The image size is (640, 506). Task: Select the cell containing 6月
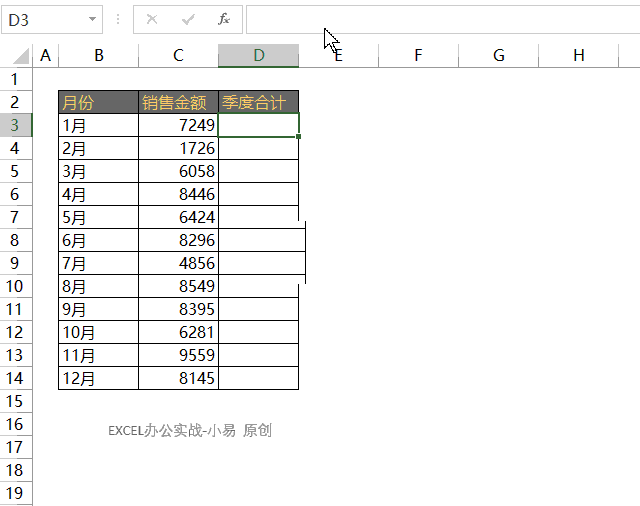[x=98, y=240]
